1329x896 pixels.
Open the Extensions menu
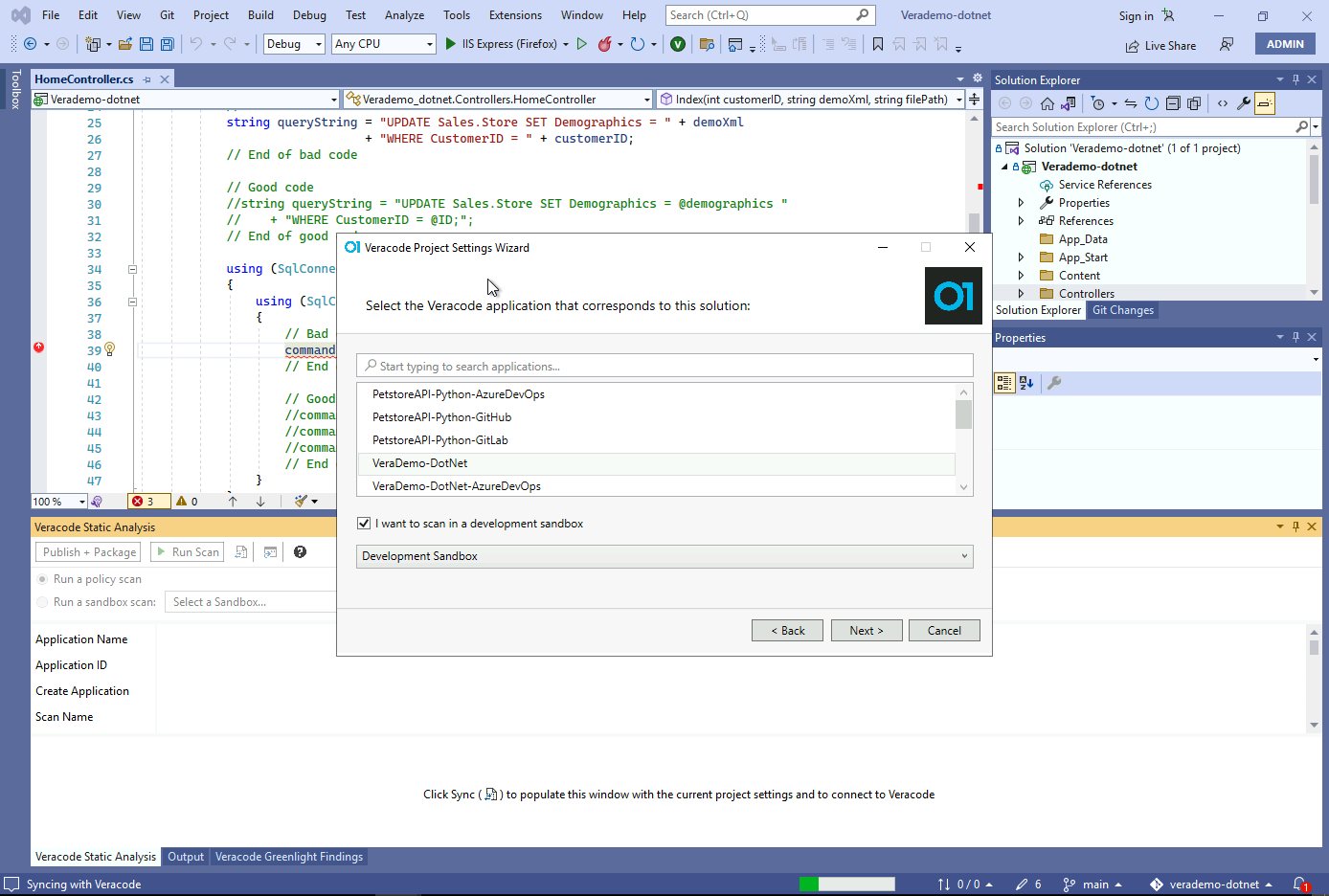pos(515,15)
